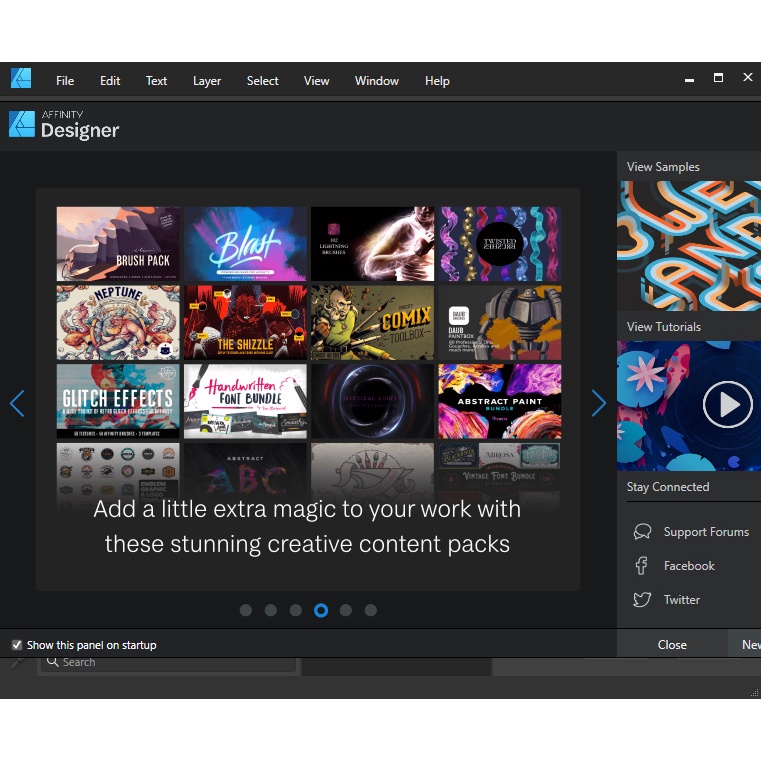Go to the previous slide arrow

pos(17,403)
